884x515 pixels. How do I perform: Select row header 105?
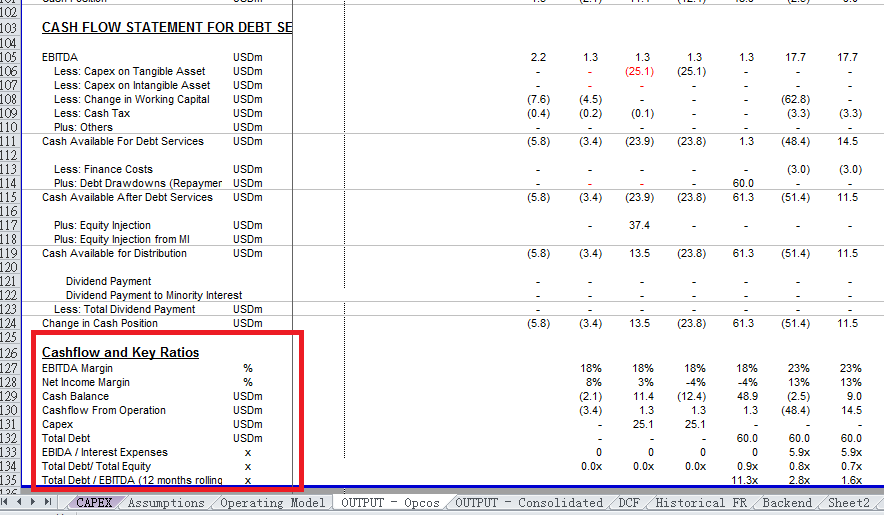(x=10, y=57)
